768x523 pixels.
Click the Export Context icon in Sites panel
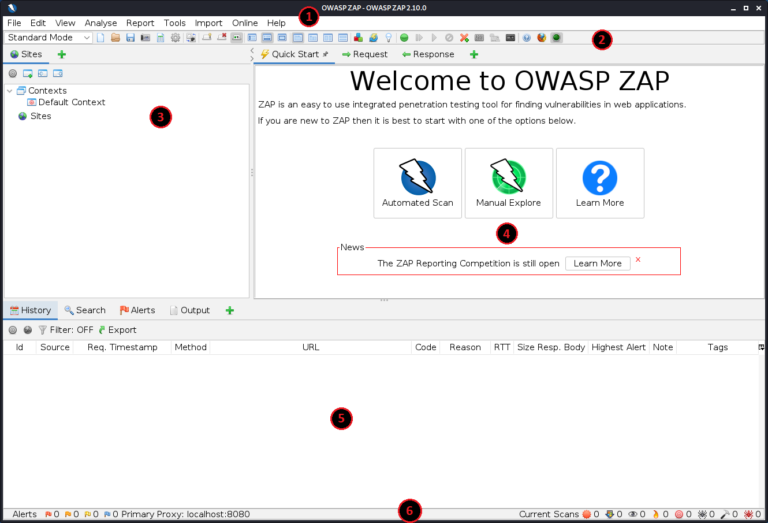click(x=58, y=73)
